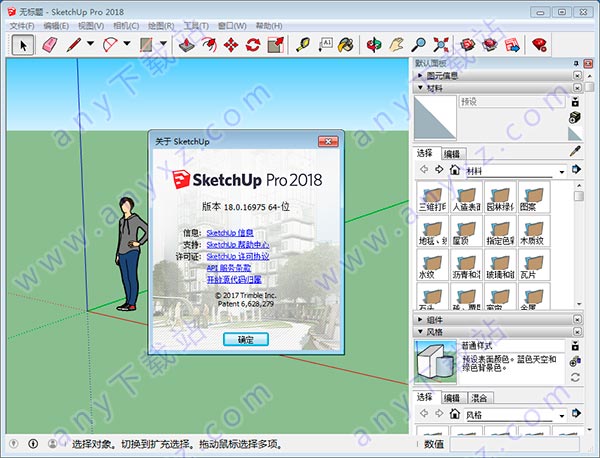Image resolution: width=600 pixels, height=458 pixels.
Task: Open the 编辑(E) menu
Action: [56, 26]
